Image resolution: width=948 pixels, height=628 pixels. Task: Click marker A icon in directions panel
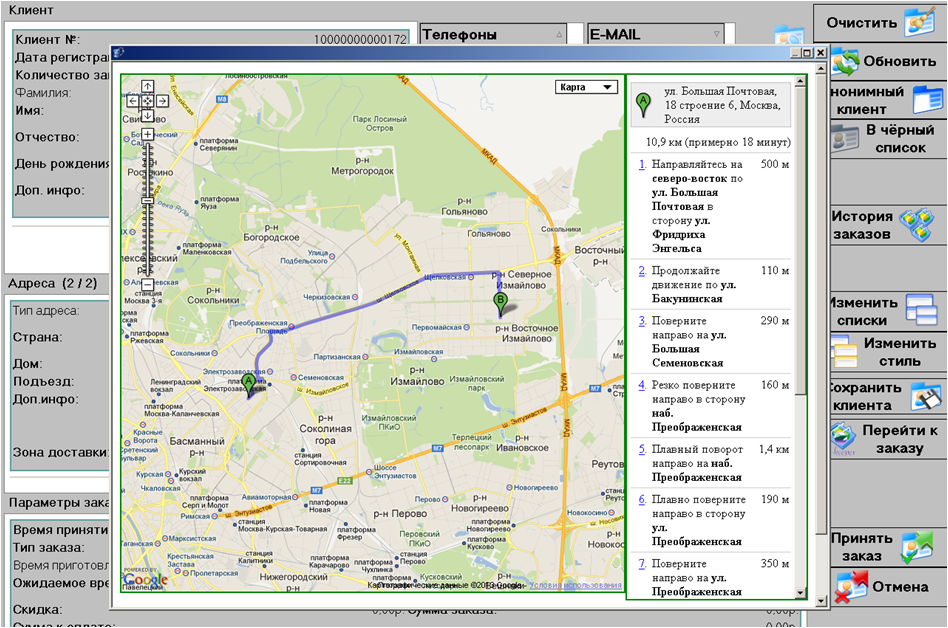[x=644, y=105]
